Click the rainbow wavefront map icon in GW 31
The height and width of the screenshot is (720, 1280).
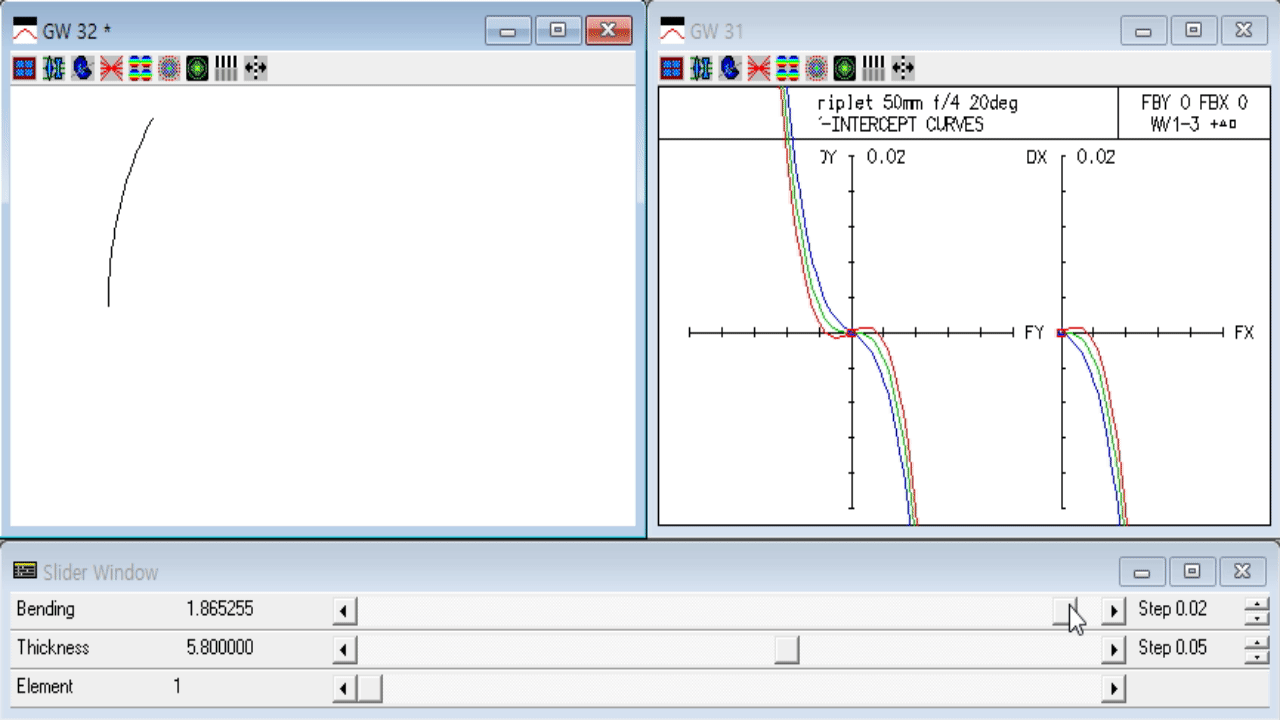[788, 68]
